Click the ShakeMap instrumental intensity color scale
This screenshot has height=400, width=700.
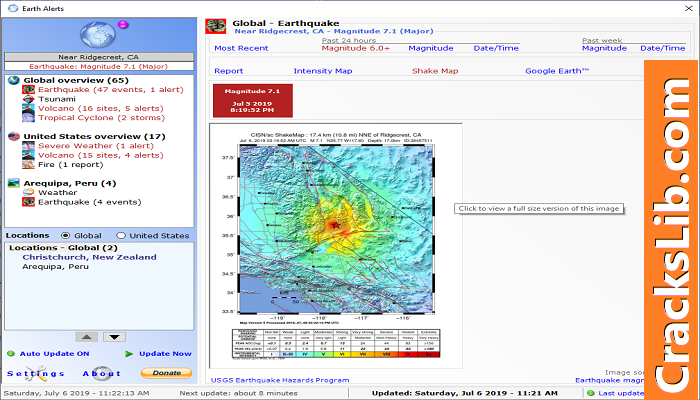(x=336, y=354)
